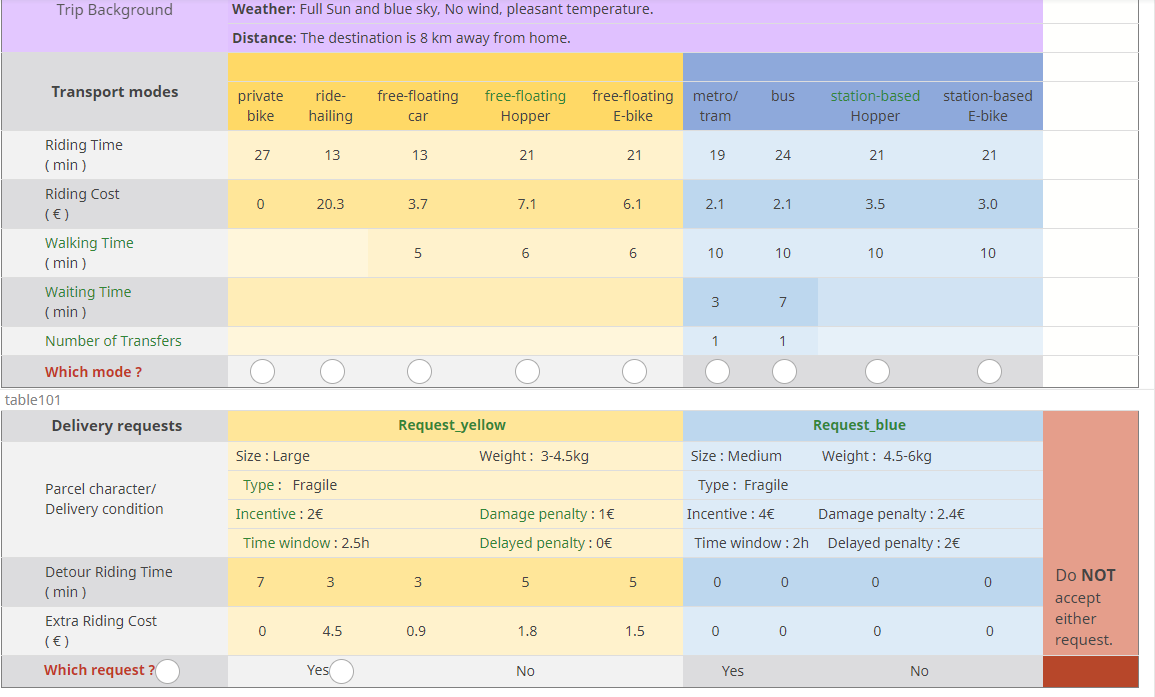Click dark red cell in bottom-right corner

point(1090,671)
